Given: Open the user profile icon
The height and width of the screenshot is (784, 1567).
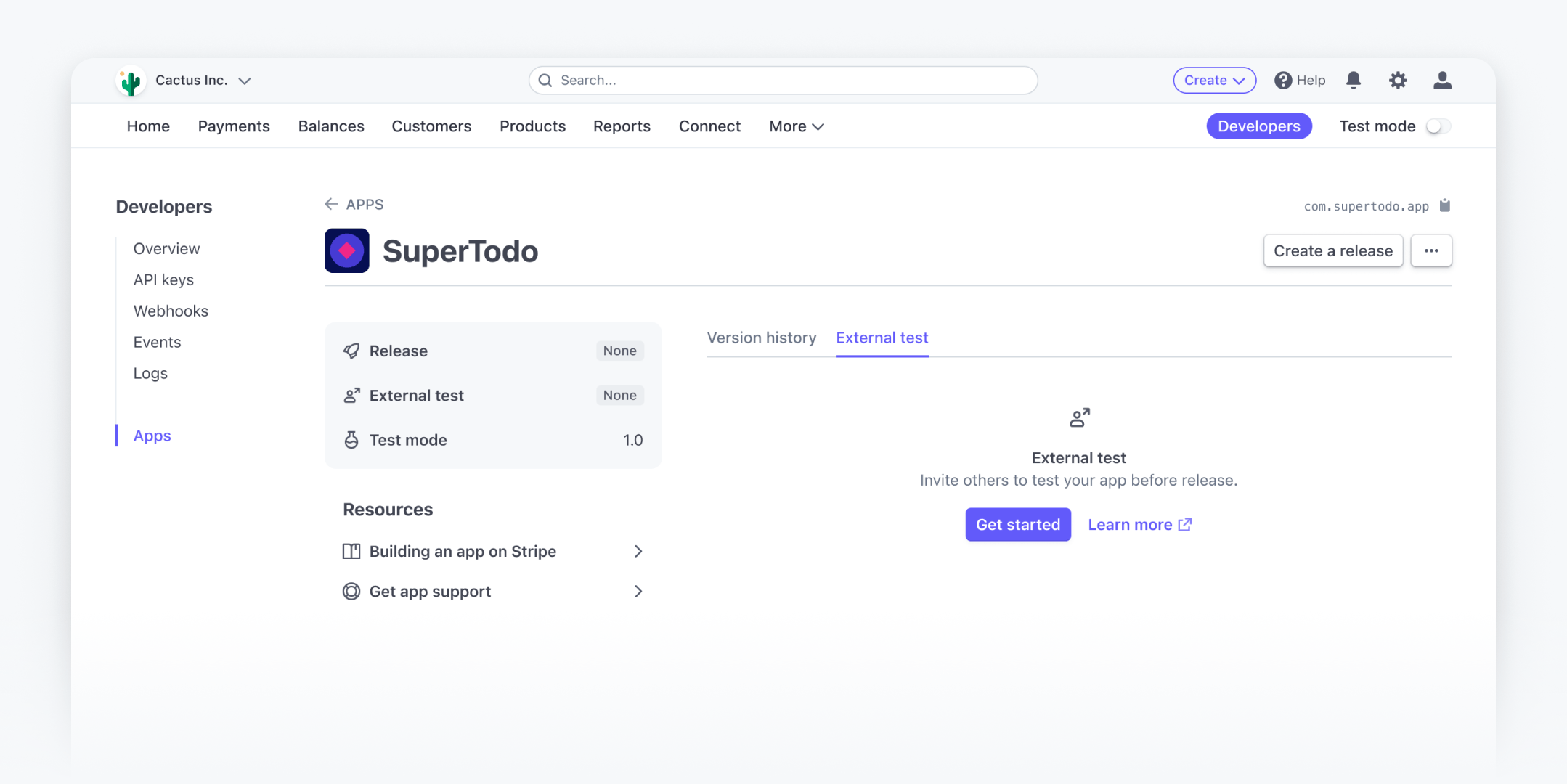Looking at the screenshot, I should (1442, 81).
